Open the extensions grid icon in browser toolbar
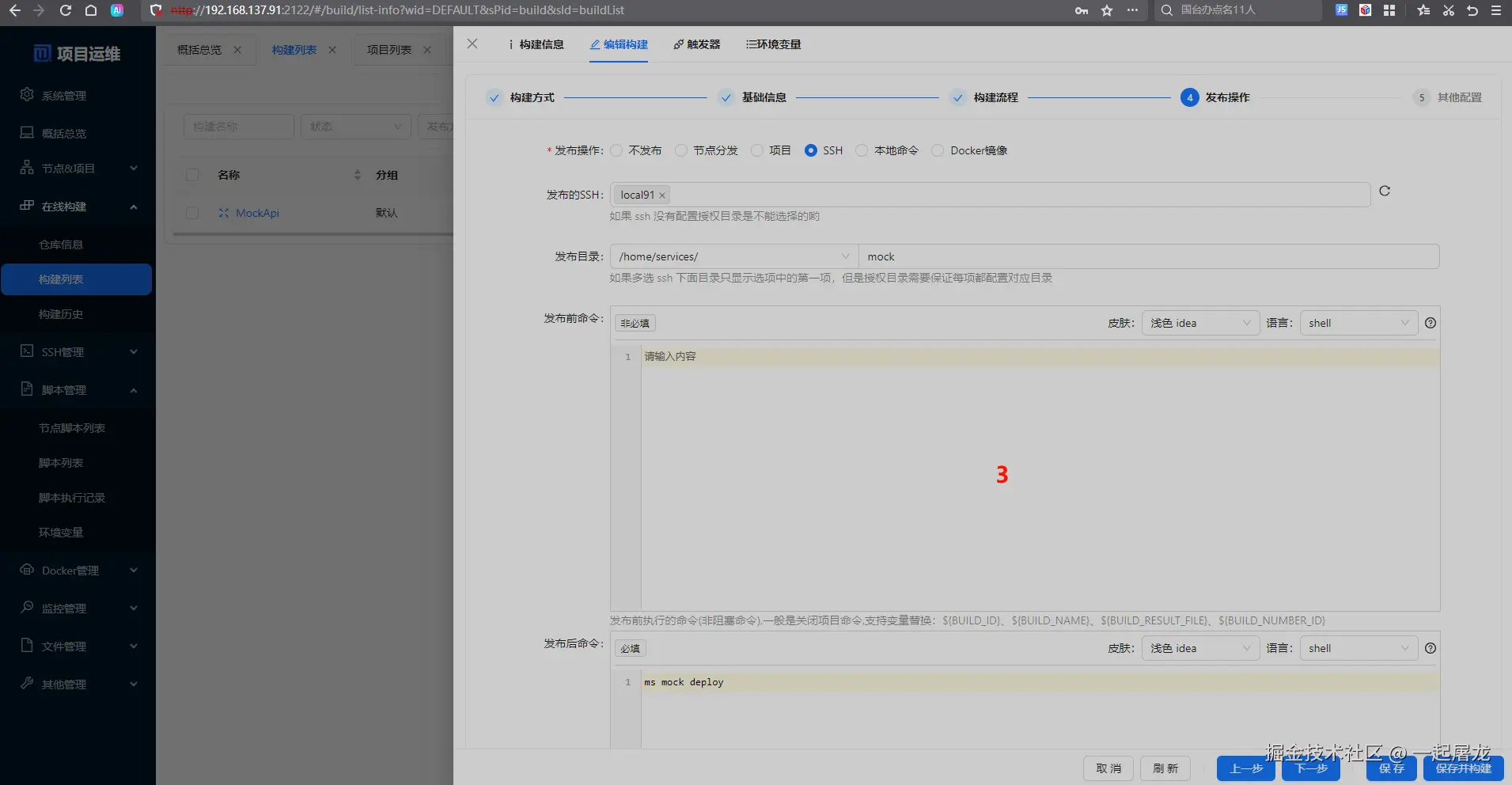 [1389, 10]
